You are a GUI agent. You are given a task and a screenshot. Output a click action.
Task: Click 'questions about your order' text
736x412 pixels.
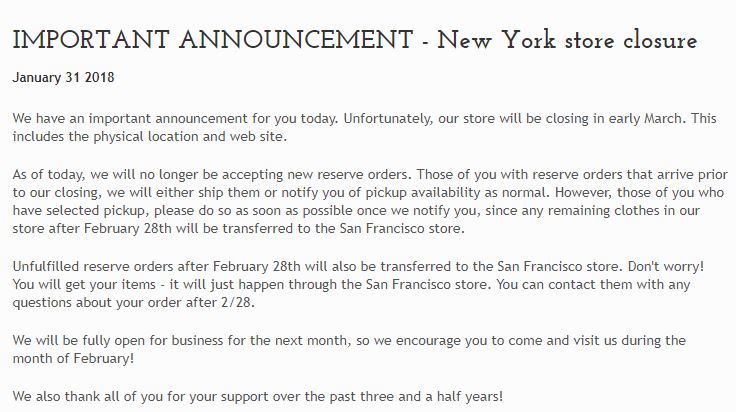coord(100,304)
